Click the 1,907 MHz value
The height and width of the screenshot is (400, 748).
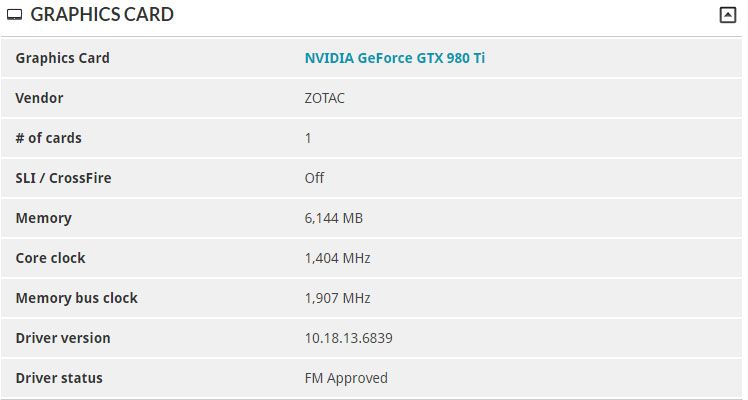pyautogui.click(x=337, y=298)
